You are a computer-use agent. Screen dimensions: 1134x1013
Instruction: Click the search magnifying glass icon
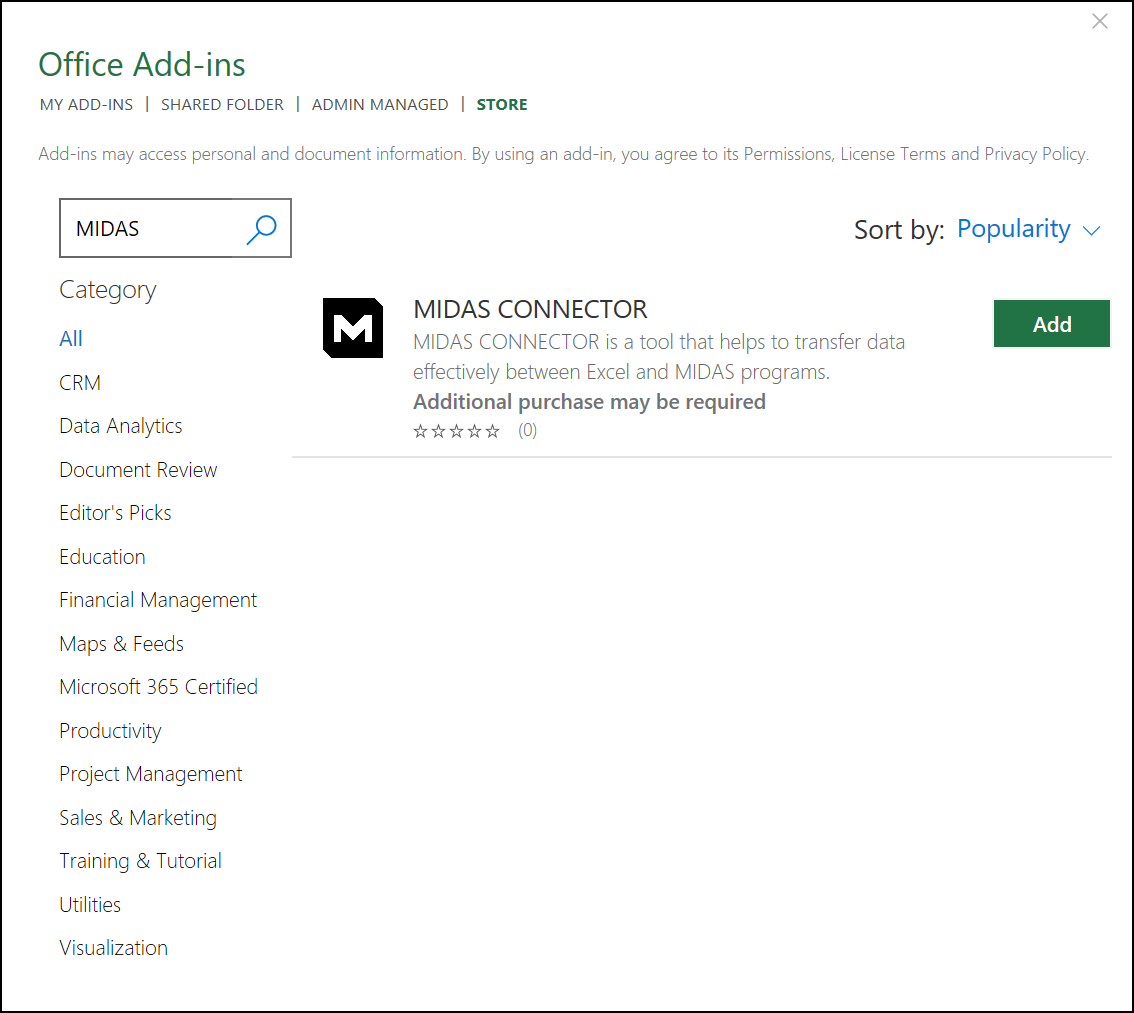click(261, 228)
